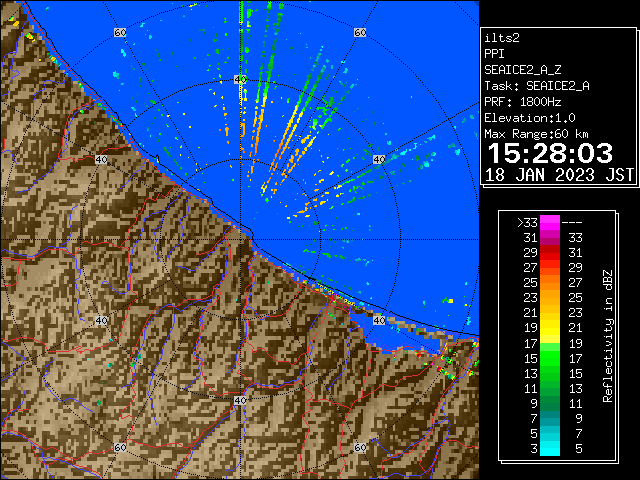Click '5' at bottom of legend's right column
The image size is (640, 480).
[578, 449]
